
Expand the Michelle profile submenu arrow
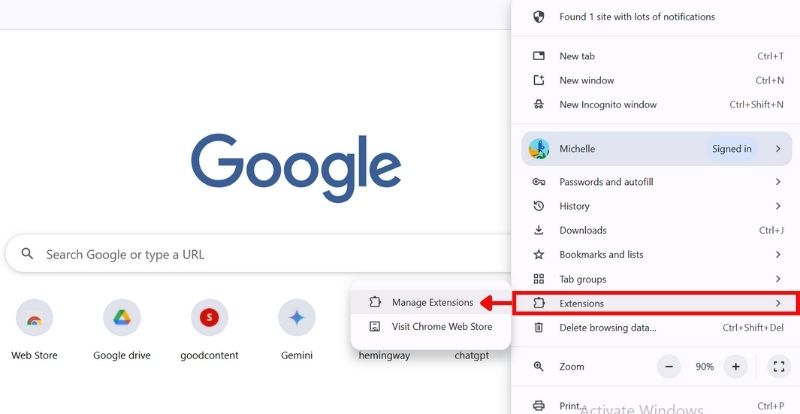[778, 149]
